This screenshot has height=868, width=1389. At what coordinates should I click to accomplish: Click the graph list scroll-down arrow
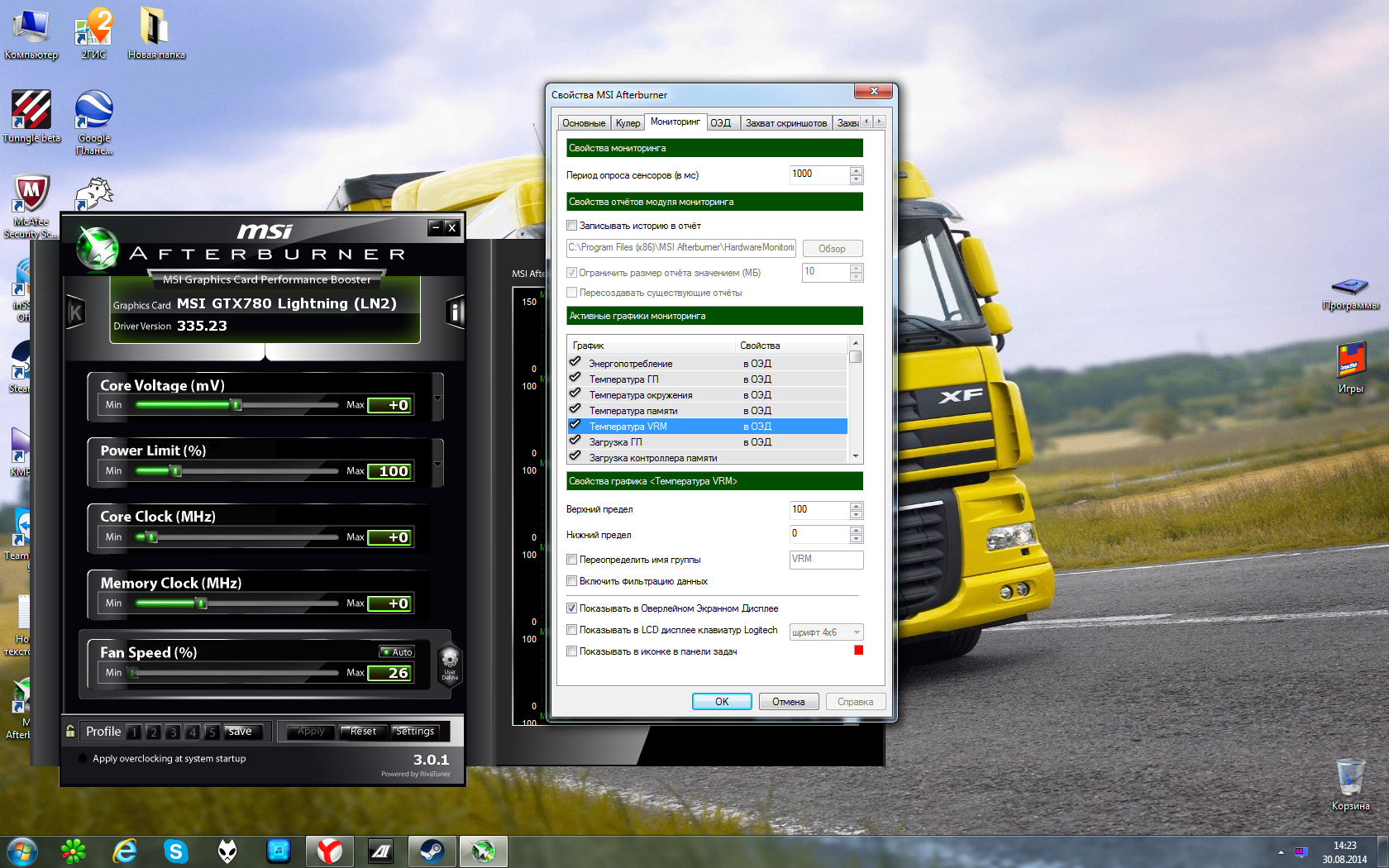[856, 456]
